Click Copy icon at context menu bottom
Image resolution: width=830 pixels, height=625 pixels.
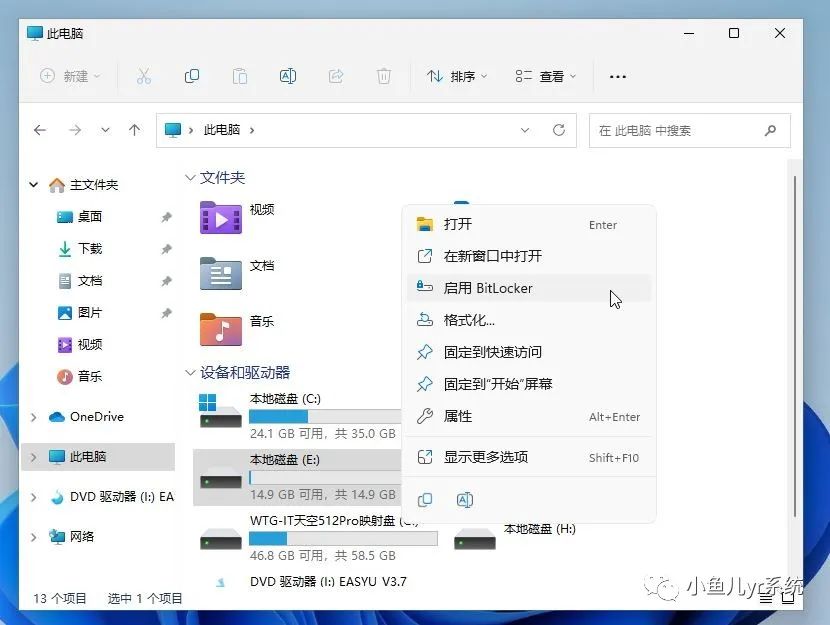(425, 500)
